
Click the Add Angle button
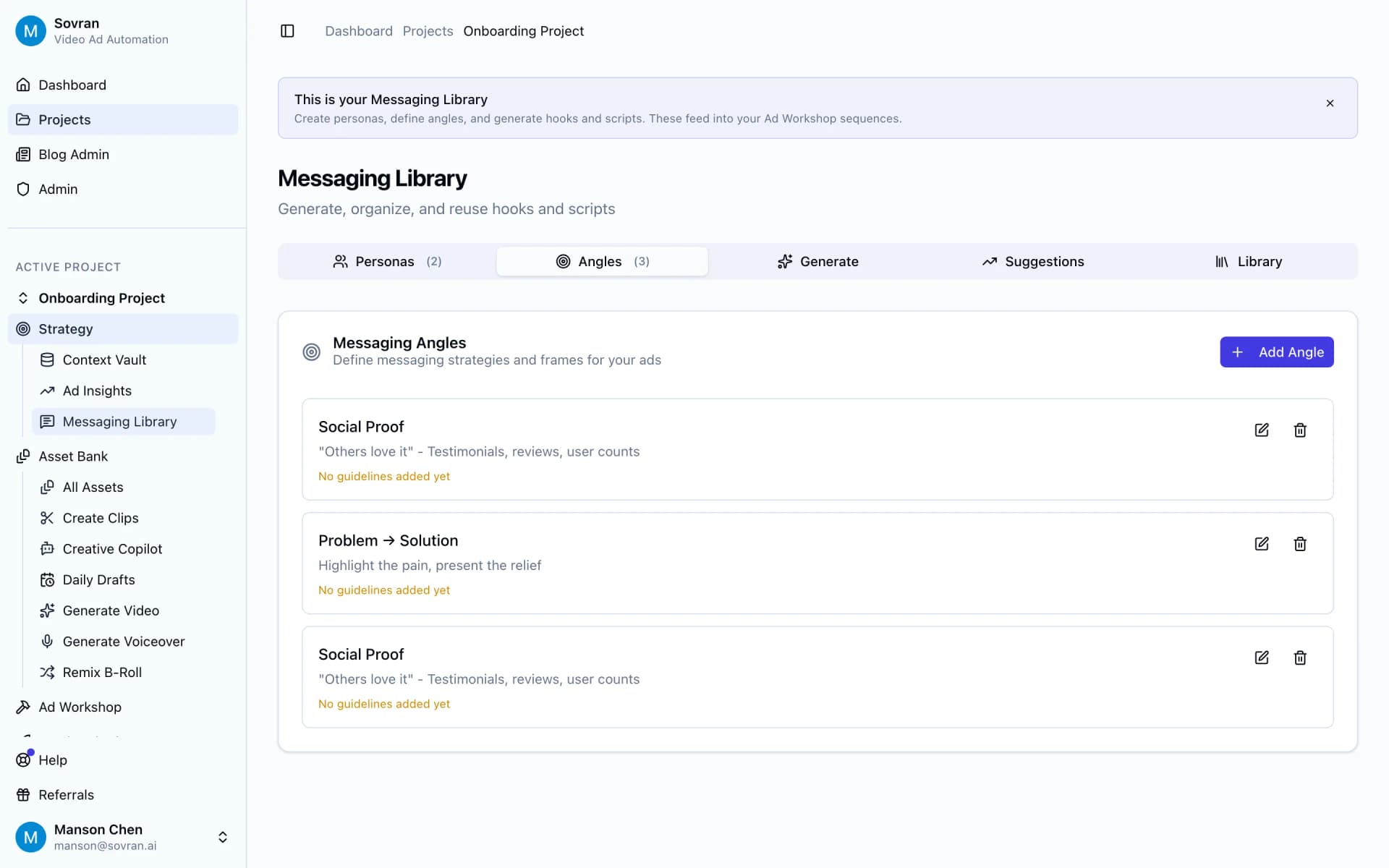(1277, 352)
